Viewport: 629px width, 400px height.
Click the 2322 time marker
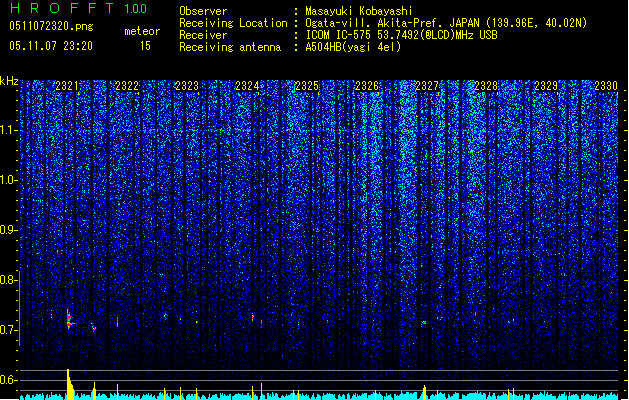127,86
